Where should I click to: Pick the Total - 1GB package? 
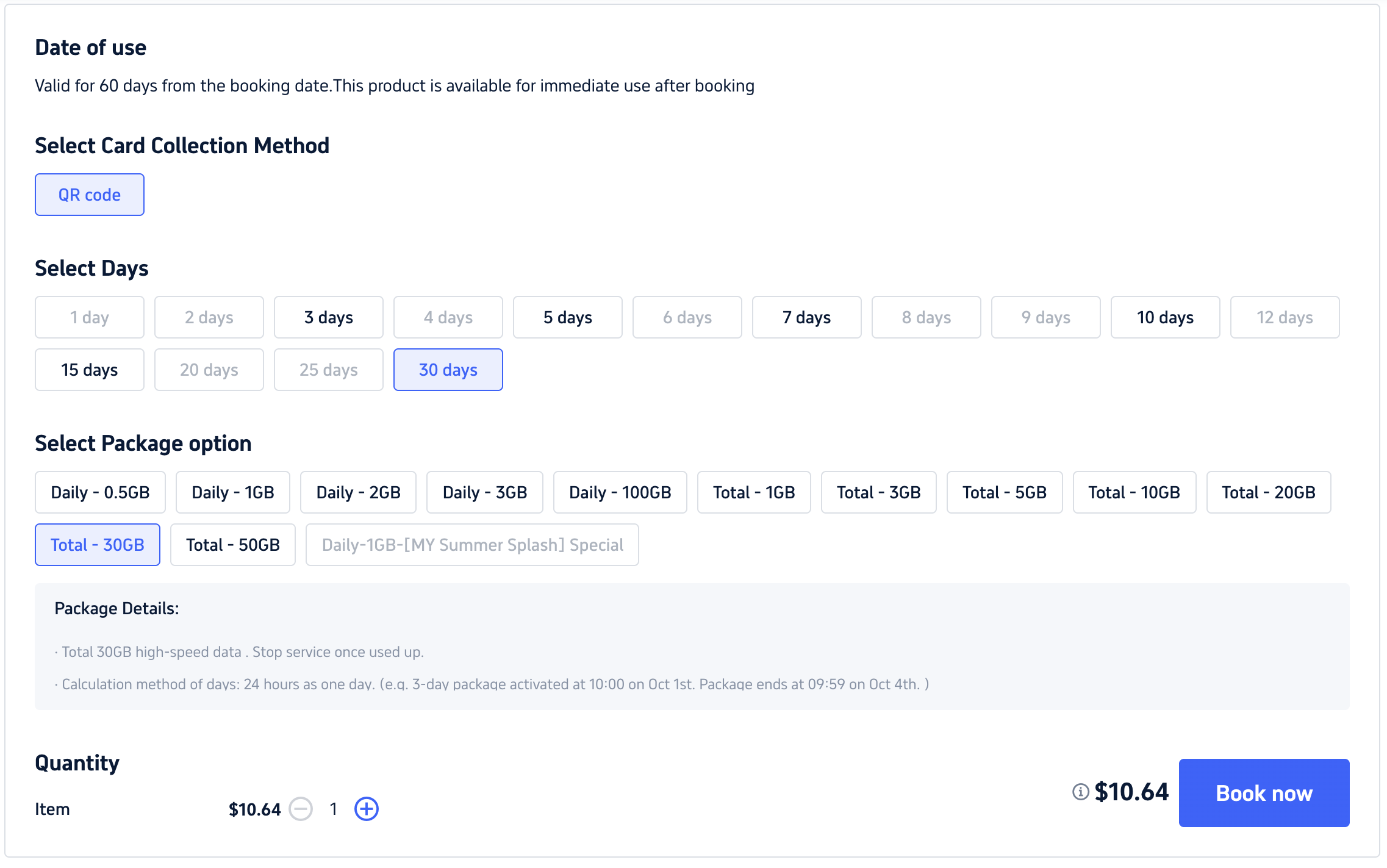coord(754,492)
